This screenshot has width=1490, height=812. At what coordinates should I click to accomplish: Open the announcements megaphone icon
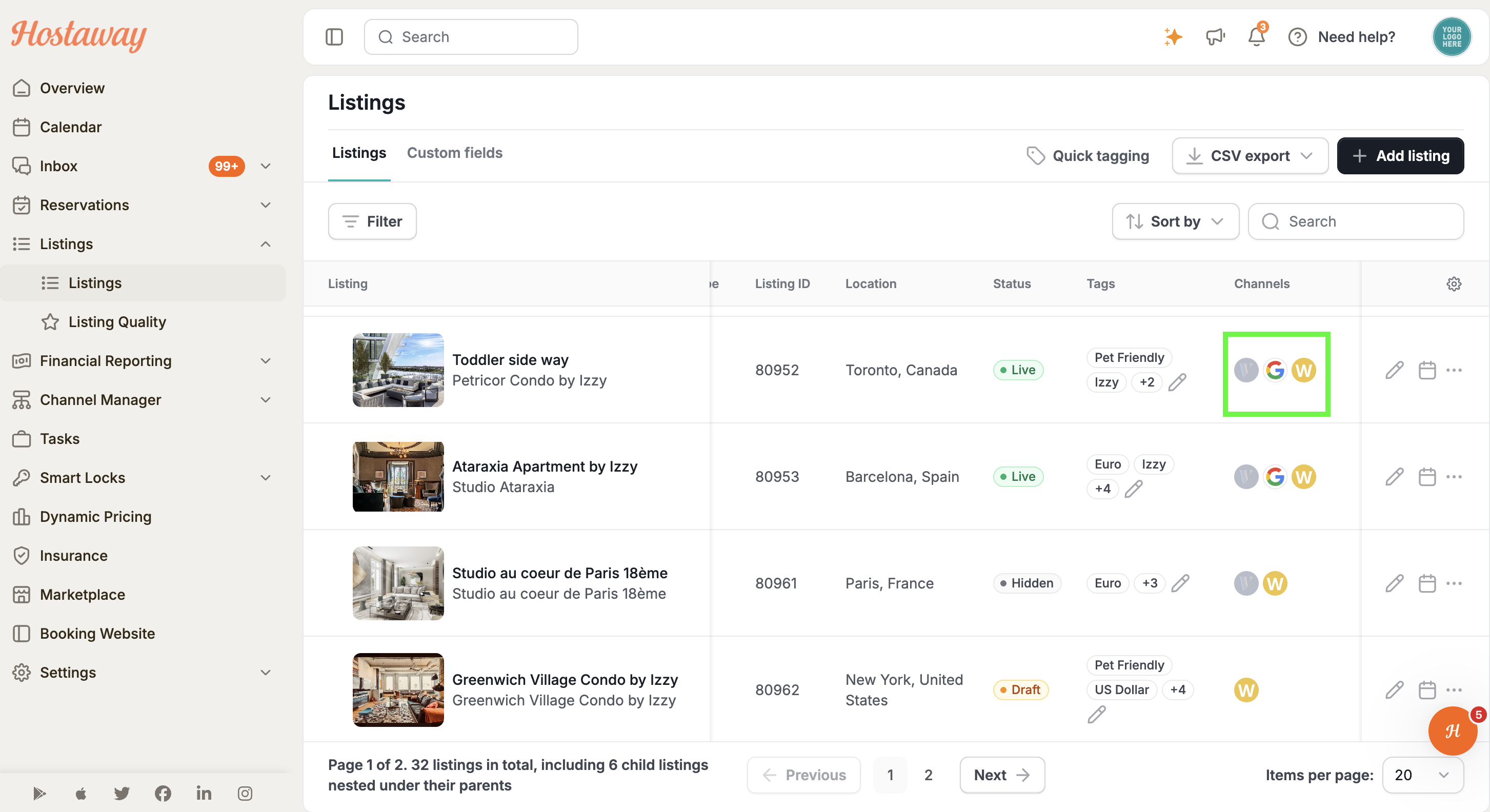click(1215, 37)
